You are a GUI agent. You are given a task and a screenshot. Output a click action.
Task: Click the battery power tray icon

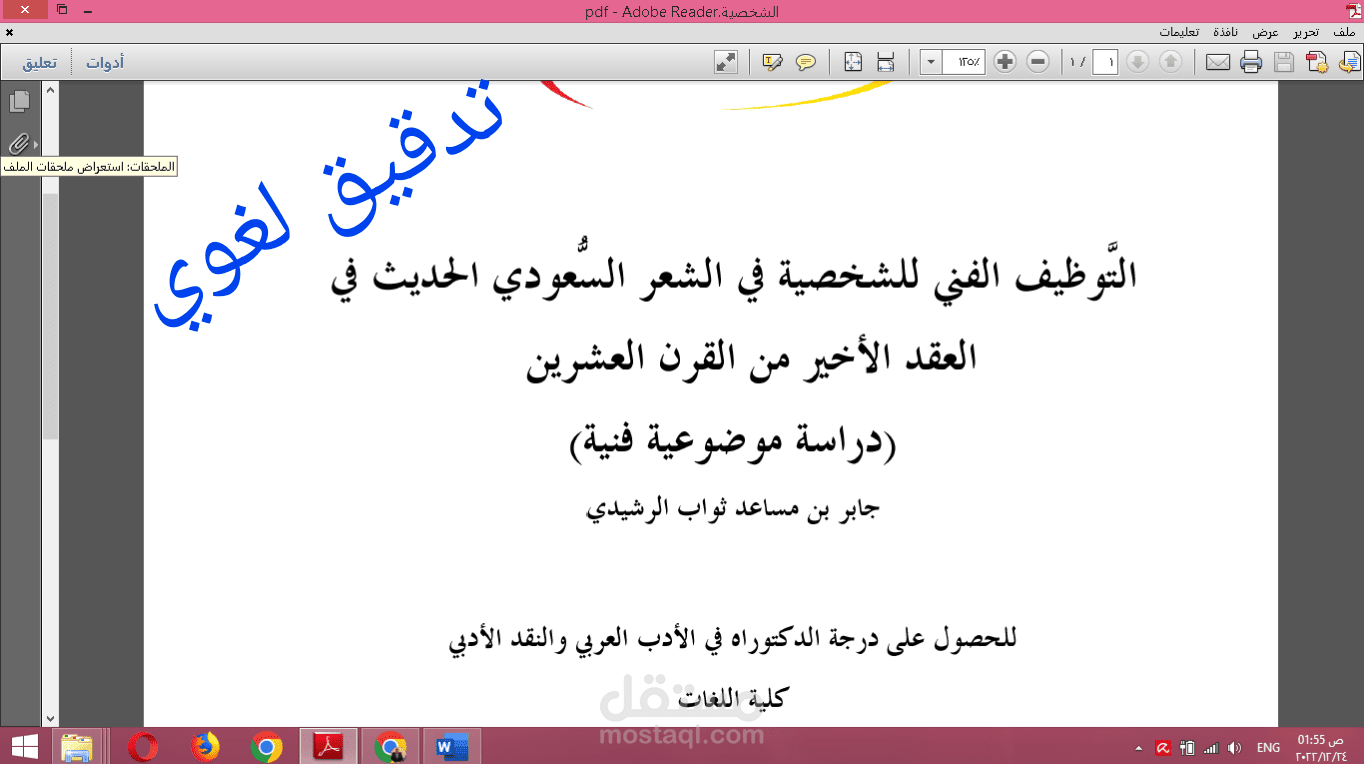(x=1188, y=747)
